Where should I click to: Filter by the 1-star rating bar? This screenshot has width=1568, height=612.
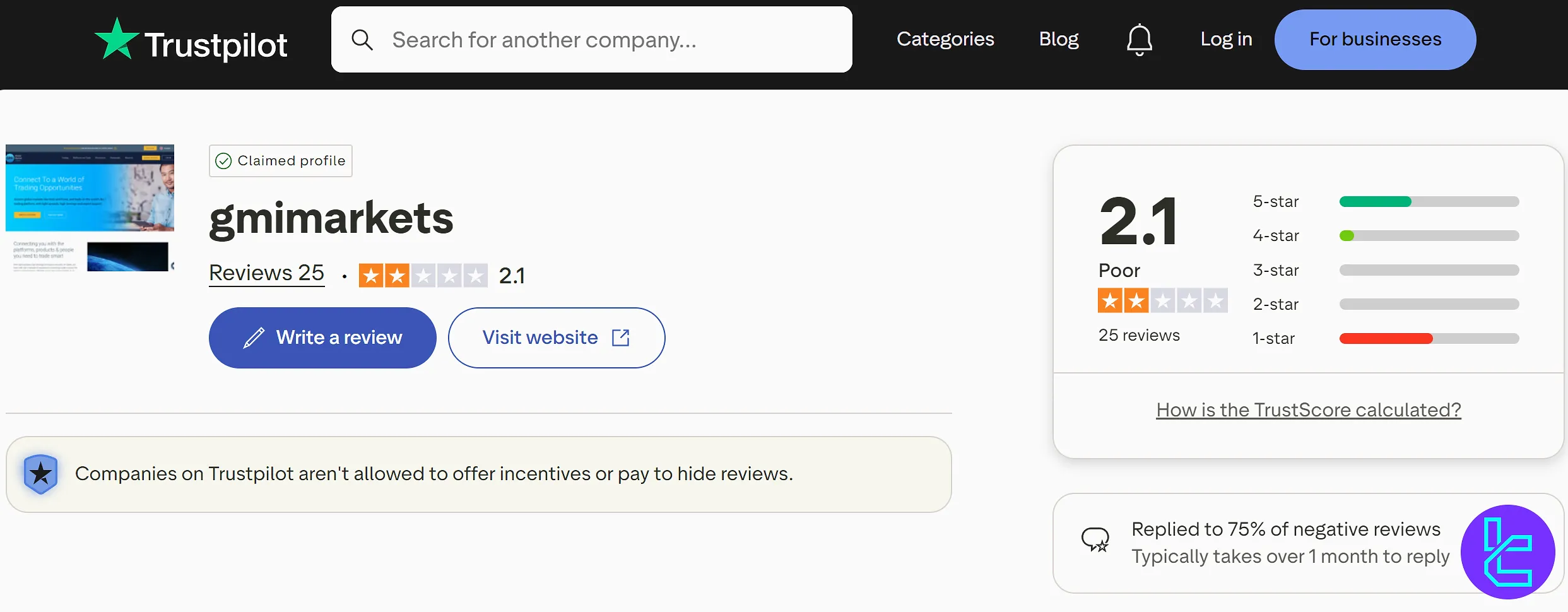pos(1429,339)
